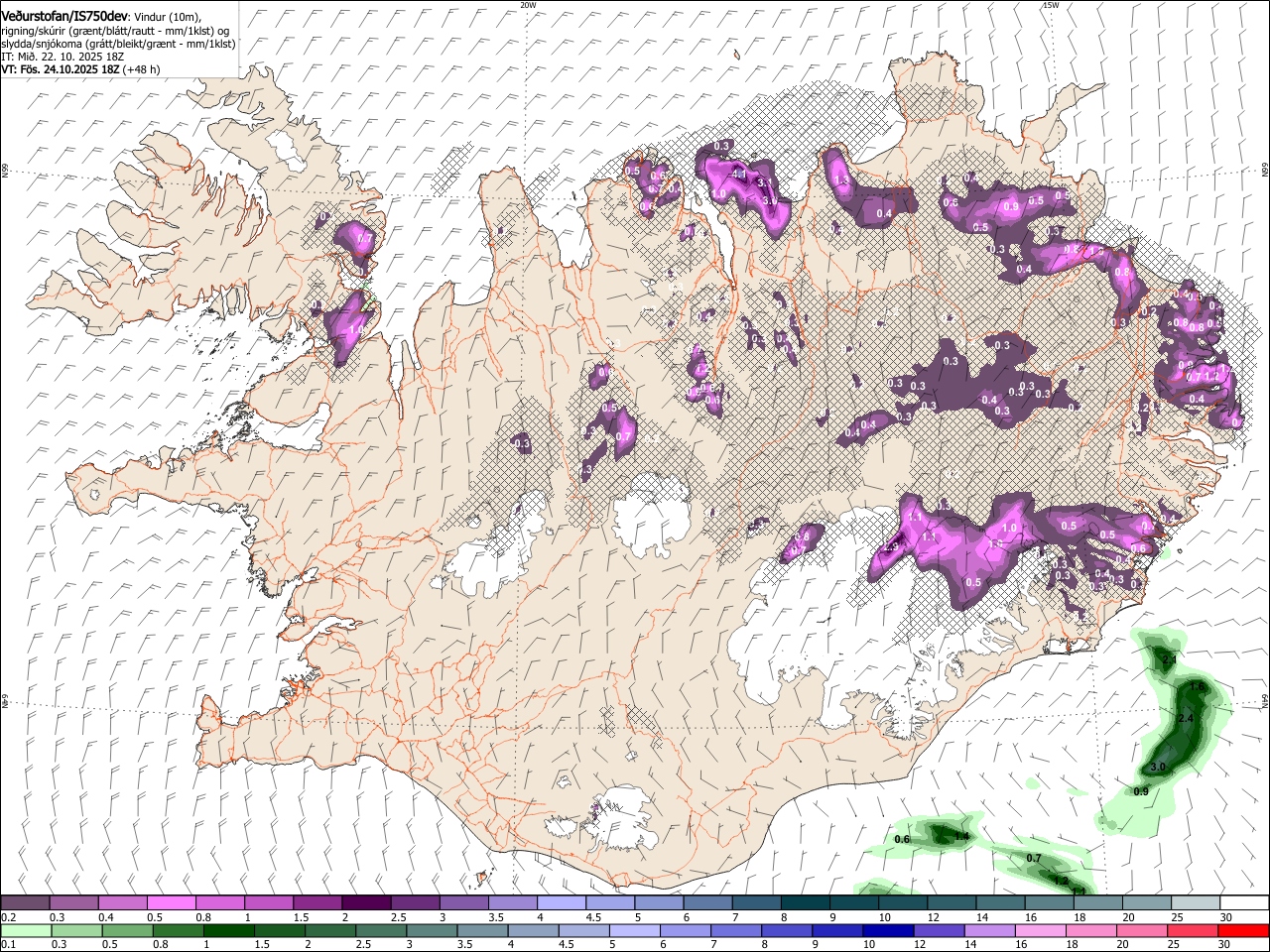Click the '30' label on the rain legend
Viewport: 1270px width, 952px height.
point(1224,944)
